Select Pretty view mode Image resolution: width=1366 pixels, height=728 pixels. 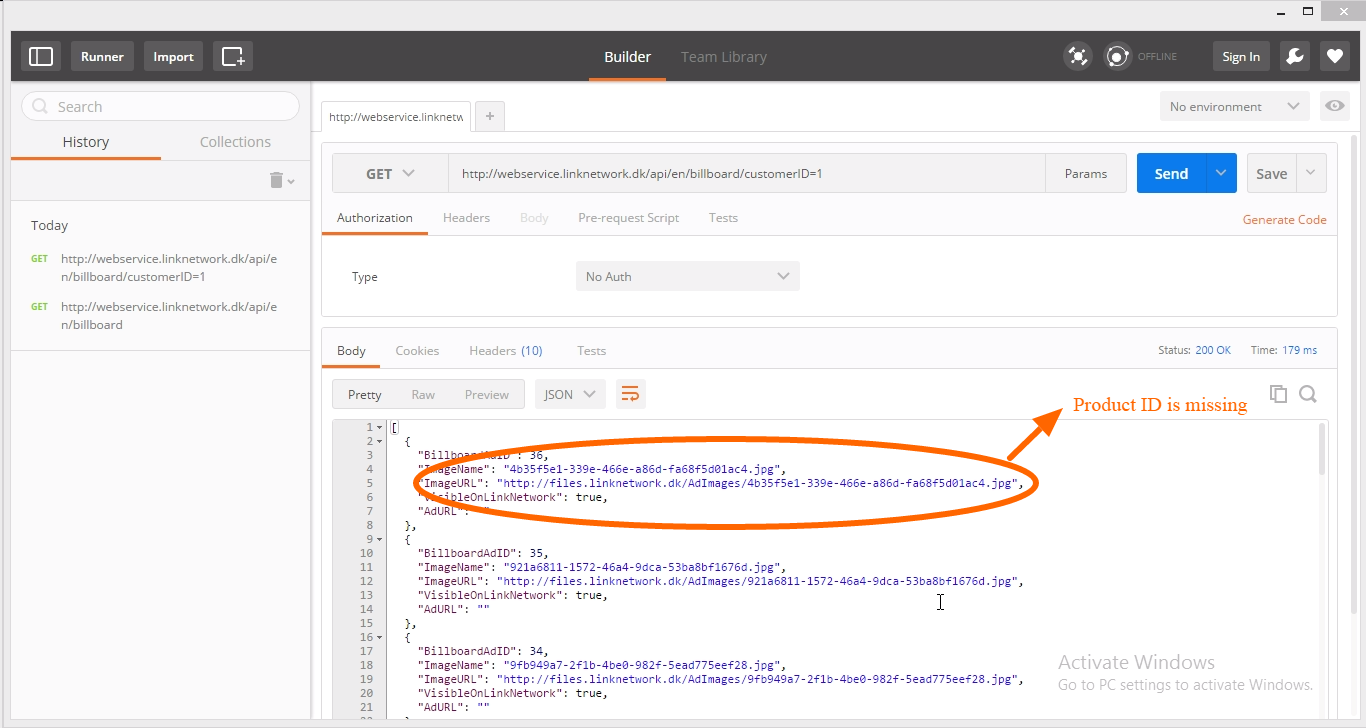click(x=364, y=394)
